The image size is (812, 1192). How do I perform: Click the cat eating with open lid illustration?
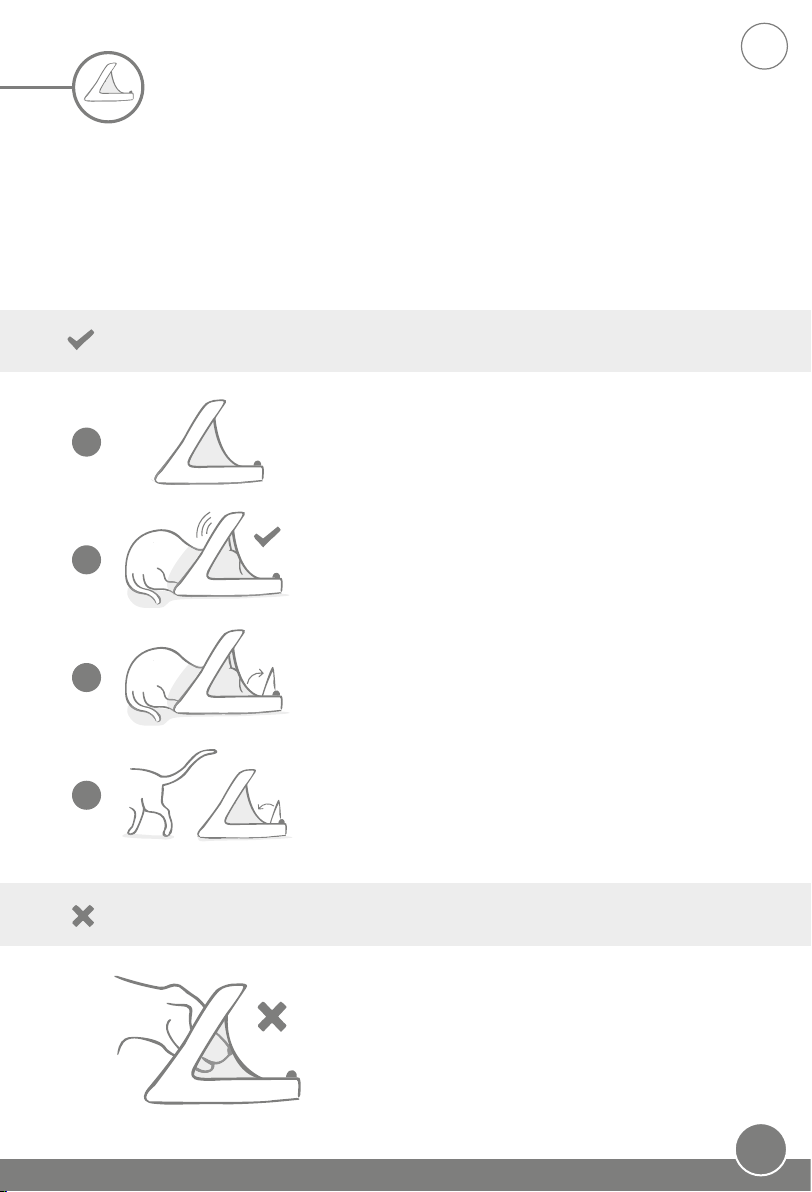point(205,677)
